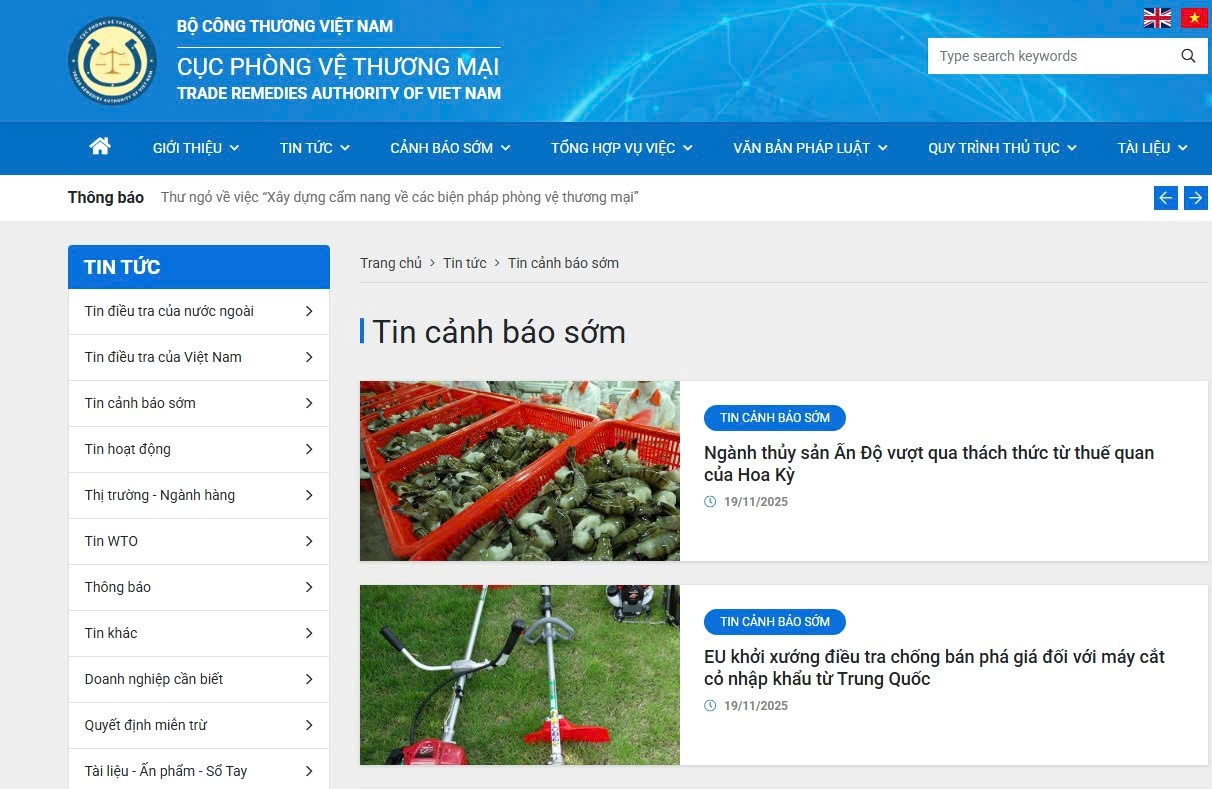Viewport: 1212px width, 789px height.
Task: Show next announcement with right arrow
Action: (x=1195, y=198)
